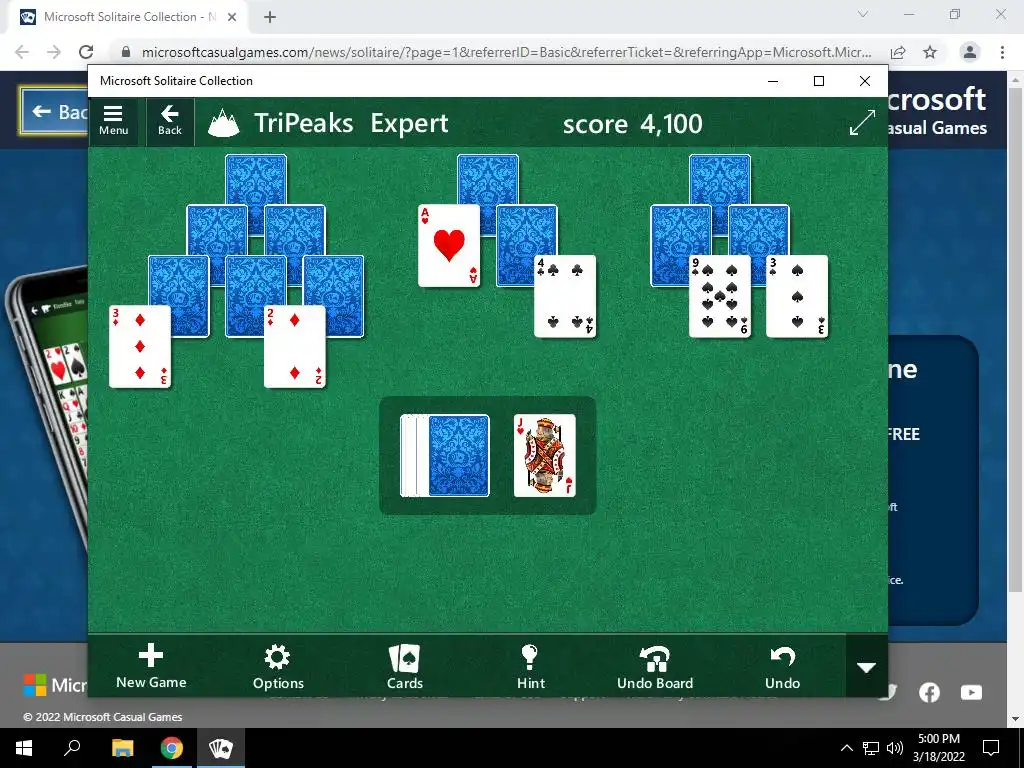This screenshot has width=1024, height=768.
Task: Navigate back in Chrome browser
Action: coord(22,52)
